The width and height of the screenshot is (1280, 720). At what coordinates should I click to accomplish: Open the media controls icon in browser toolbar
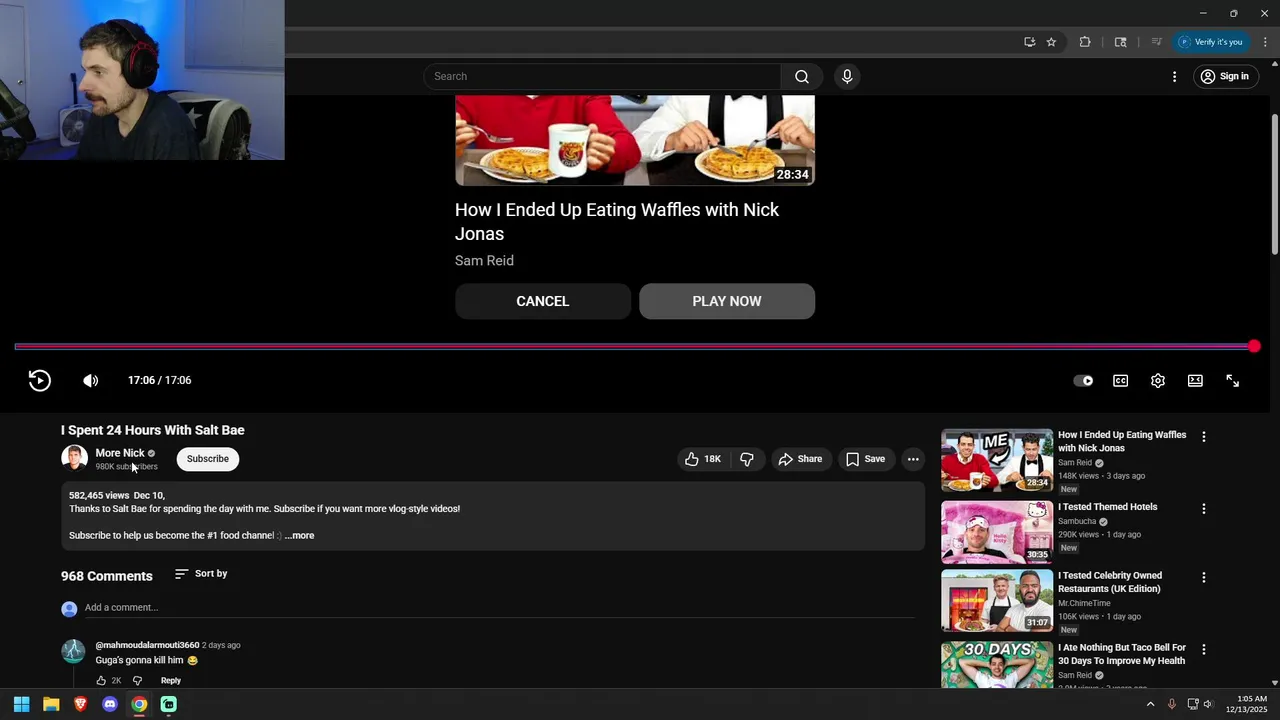pos(1157,42)
